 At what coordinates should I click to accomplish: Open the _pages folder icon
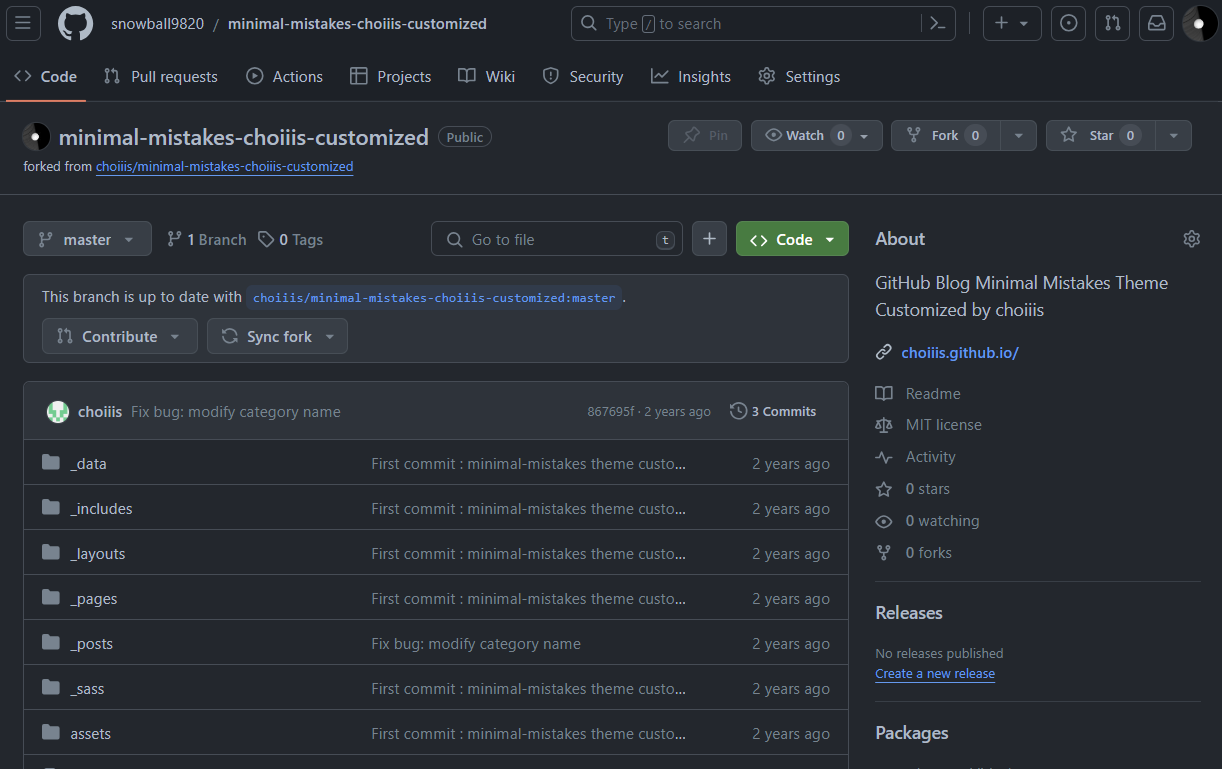pos(51,598)
